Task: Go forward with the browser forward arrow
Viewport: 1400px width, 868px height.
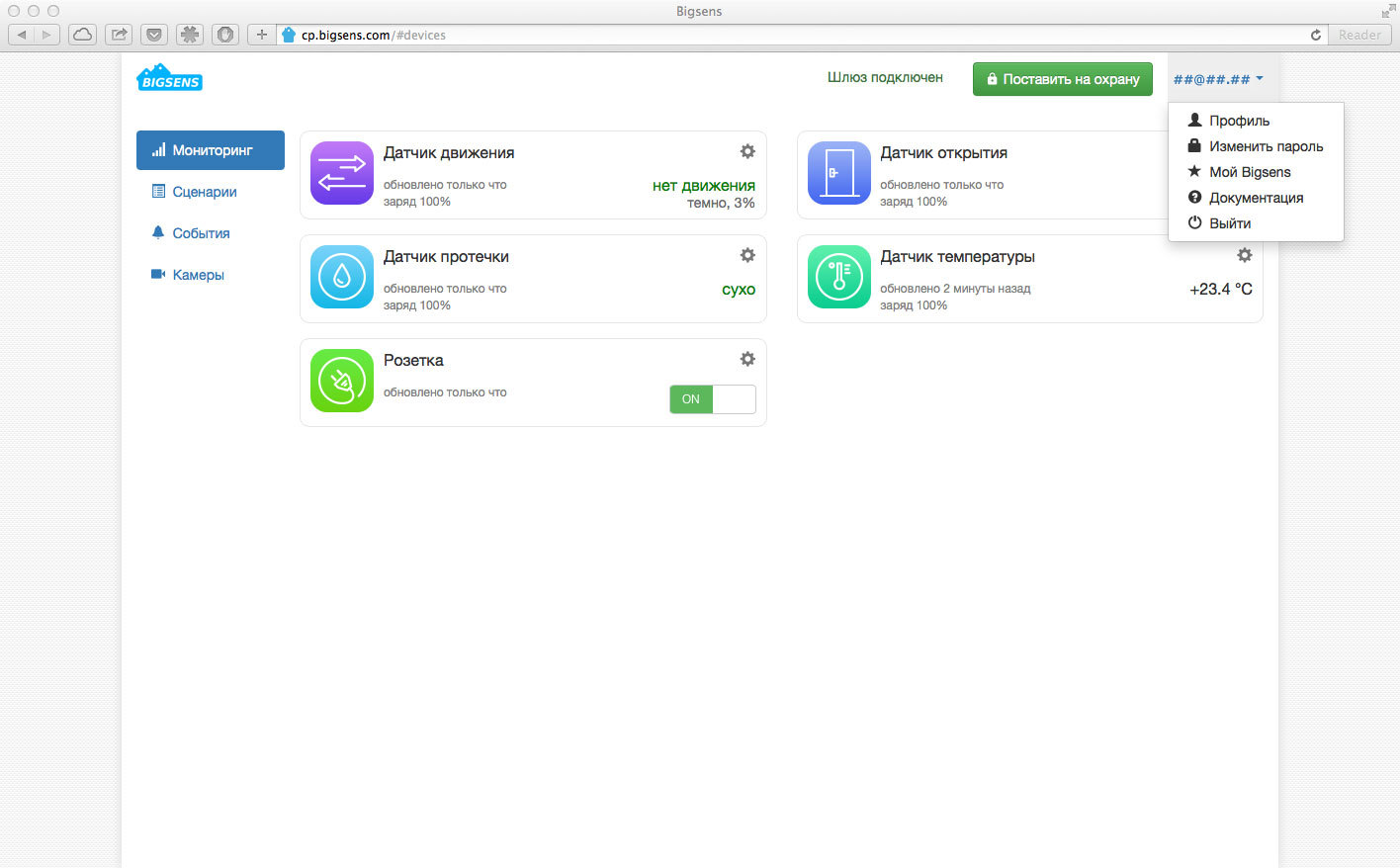Action: [x=46, y=35]
